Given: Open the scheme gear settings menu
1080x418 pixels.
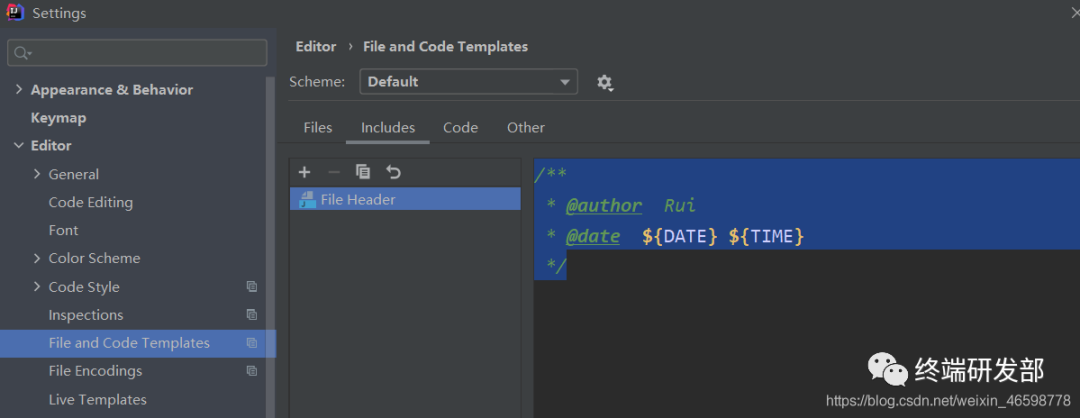Looking at the screenshot, I should point(605,83).
